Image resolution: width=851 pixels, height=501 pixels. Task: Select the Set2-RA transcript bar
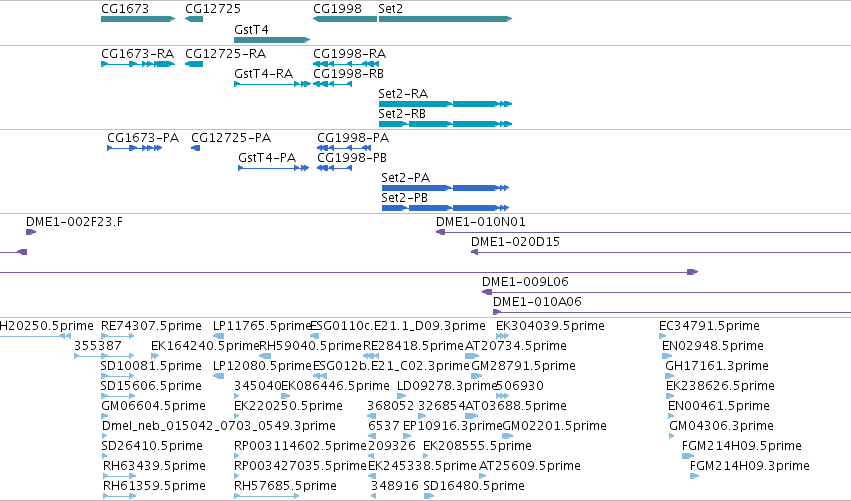click(446, 104)
